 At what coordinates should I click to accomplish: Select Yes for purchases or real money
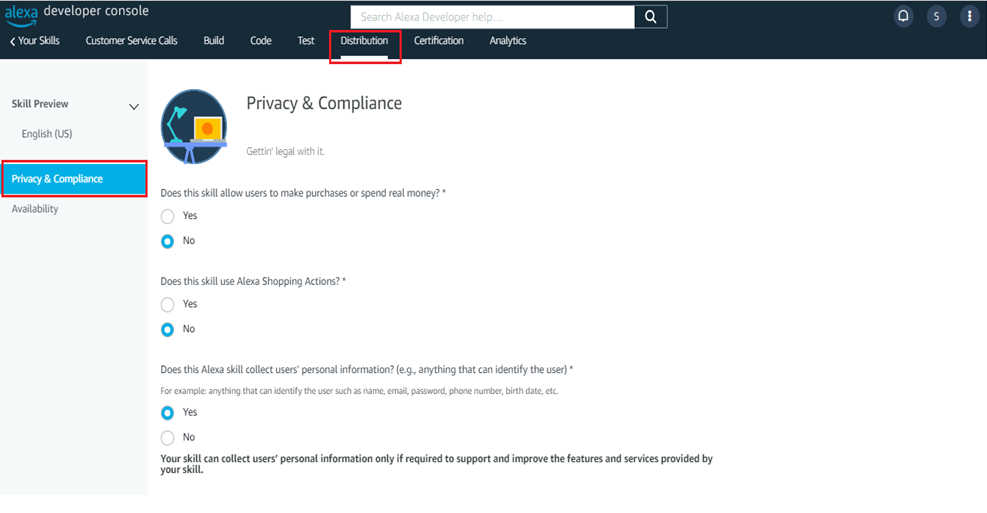click(168, 216)
